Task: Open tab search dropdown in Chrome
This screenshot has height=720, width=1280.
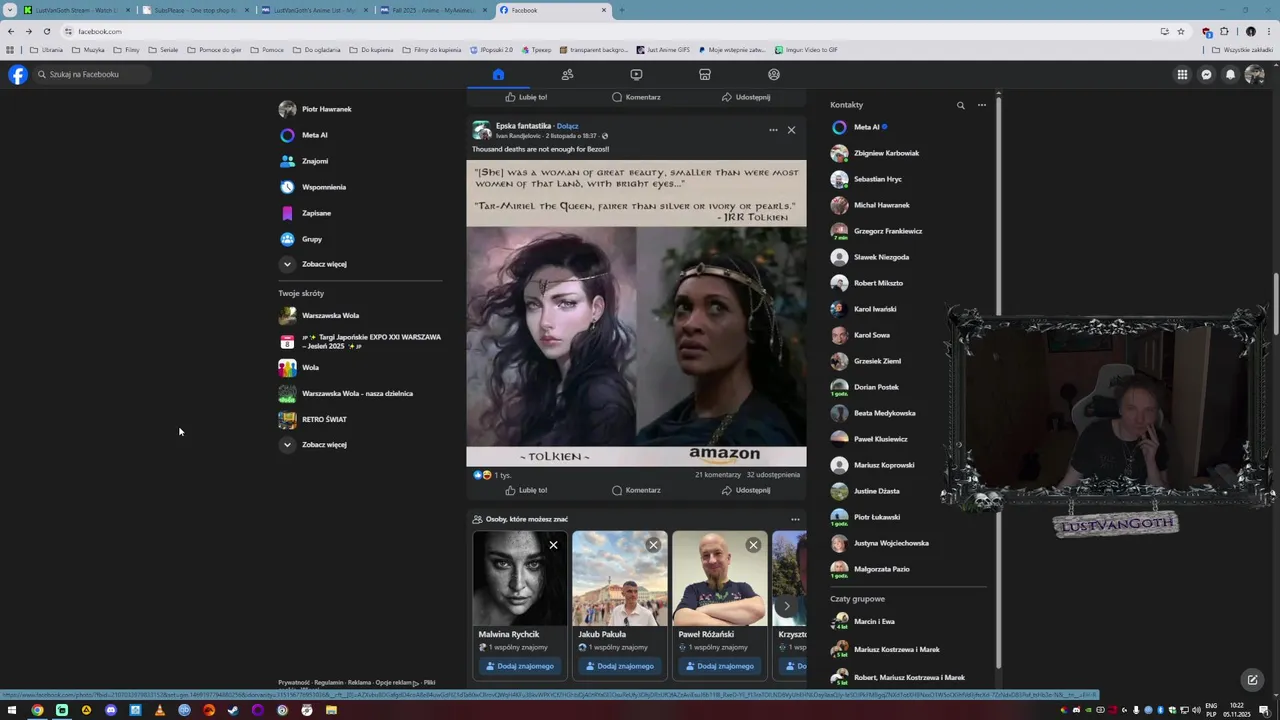Action: [10, 10]
